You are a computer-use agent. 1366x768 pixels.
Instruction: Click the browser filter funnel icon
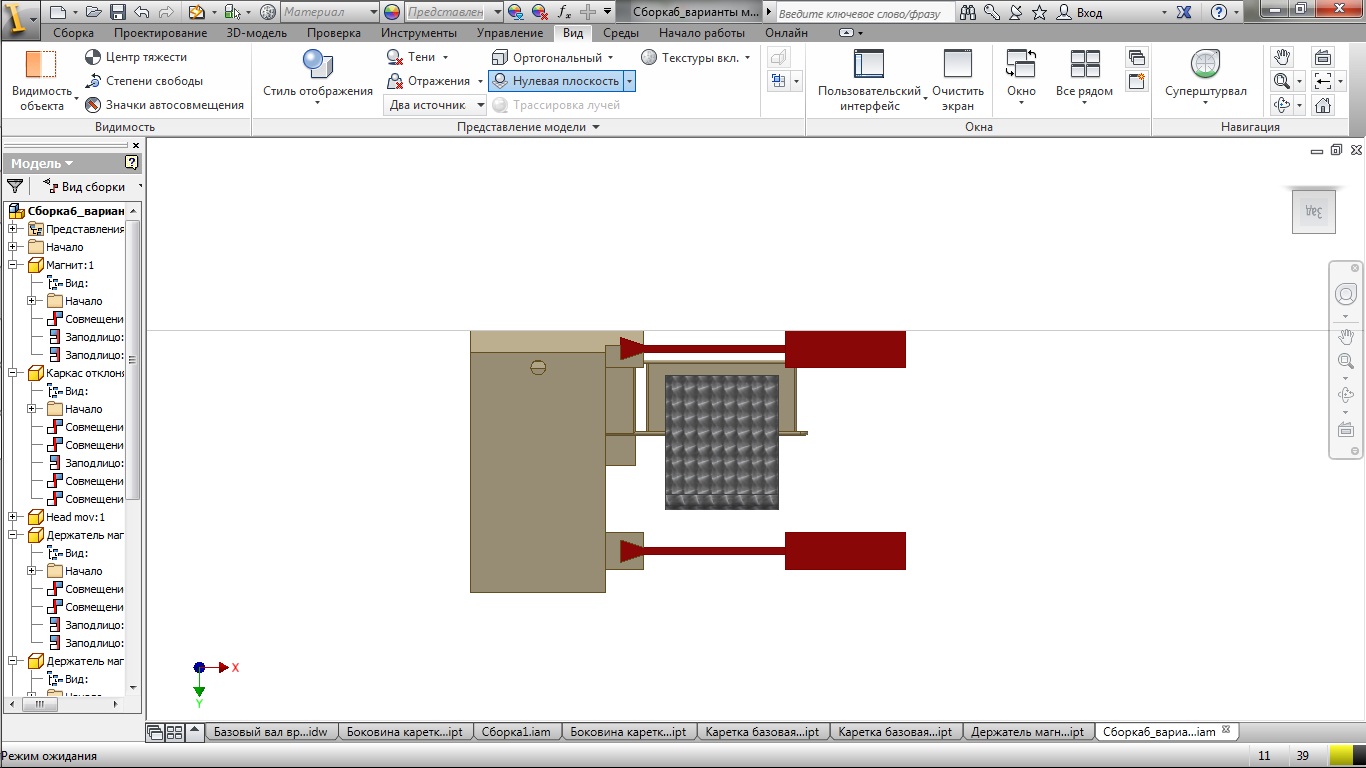click(x=15, y=186)
